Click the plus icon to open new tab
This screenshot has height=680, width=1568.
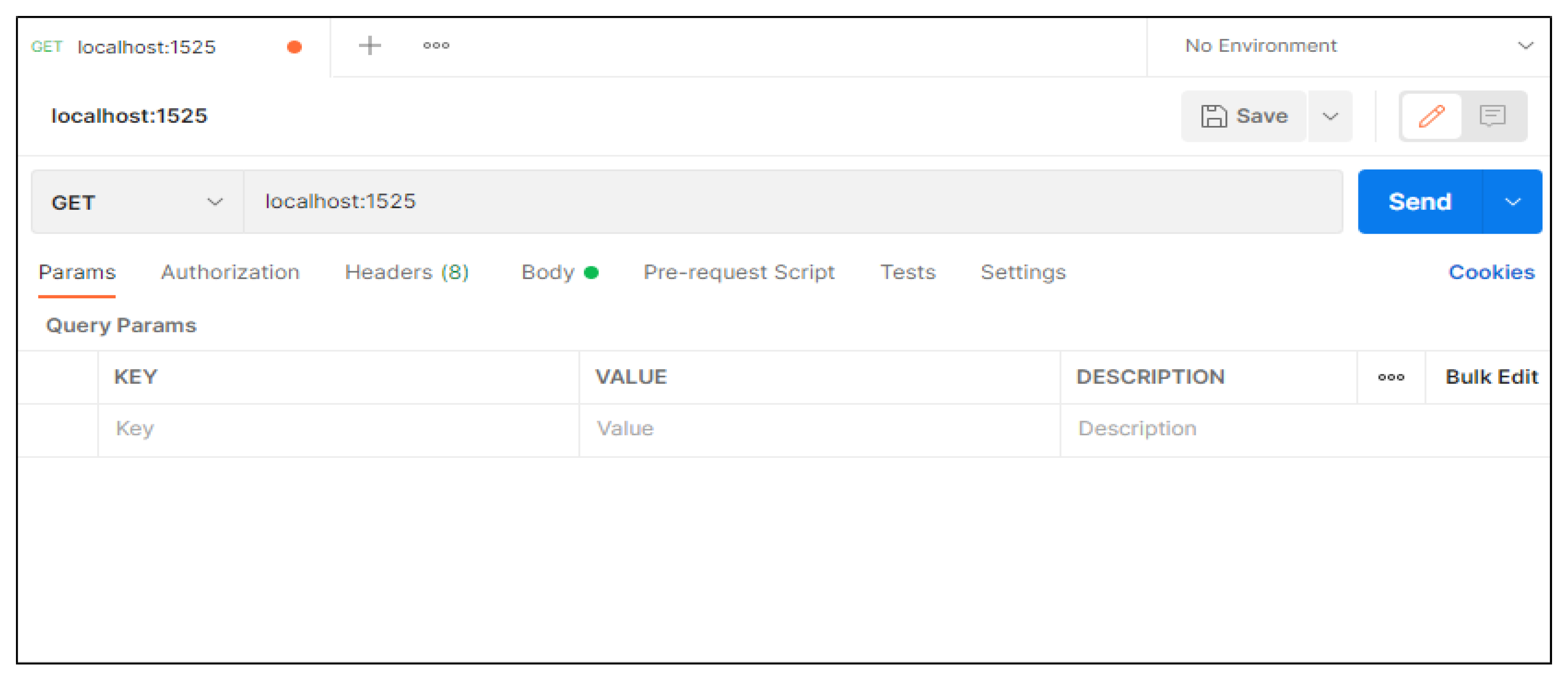click(369, 46)
